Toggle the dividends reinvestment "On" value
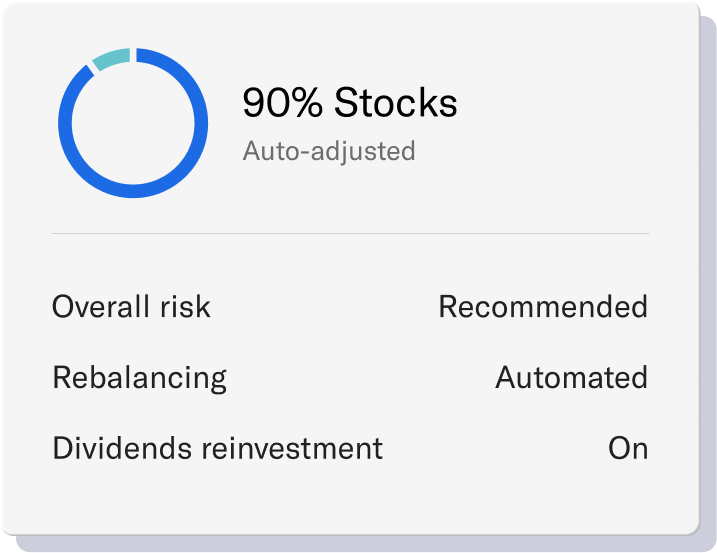The height and width of the screenshot is (553, 717). (x=628, y=447)
